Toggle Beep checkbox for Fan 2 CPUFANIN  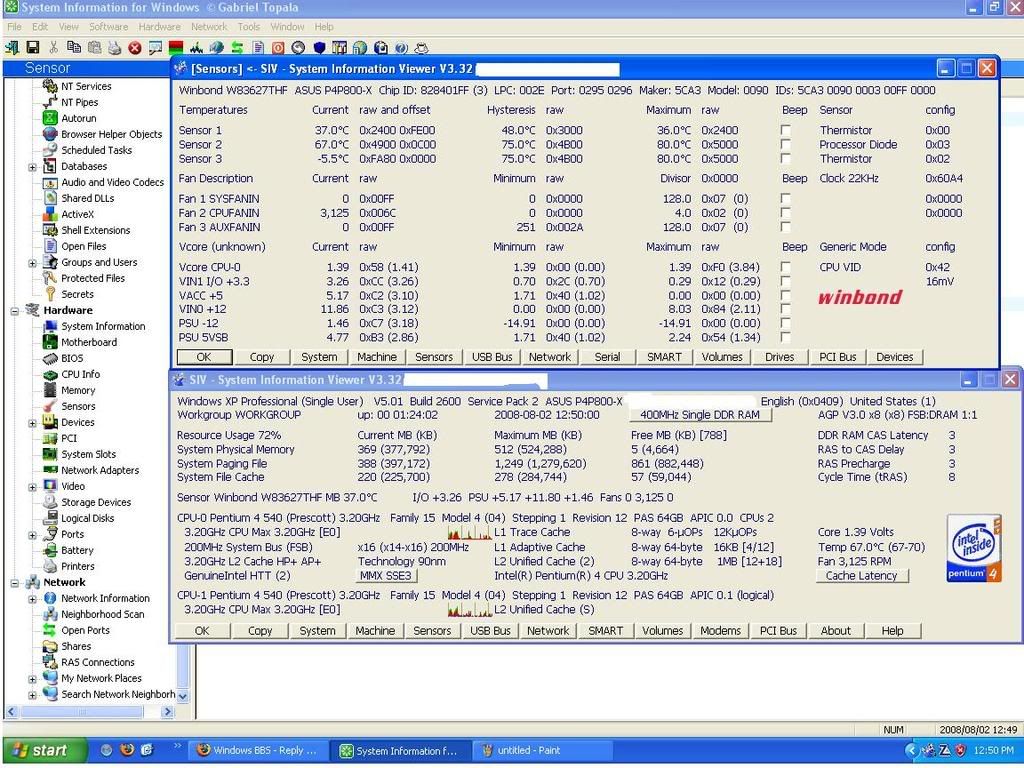point(786,213)
